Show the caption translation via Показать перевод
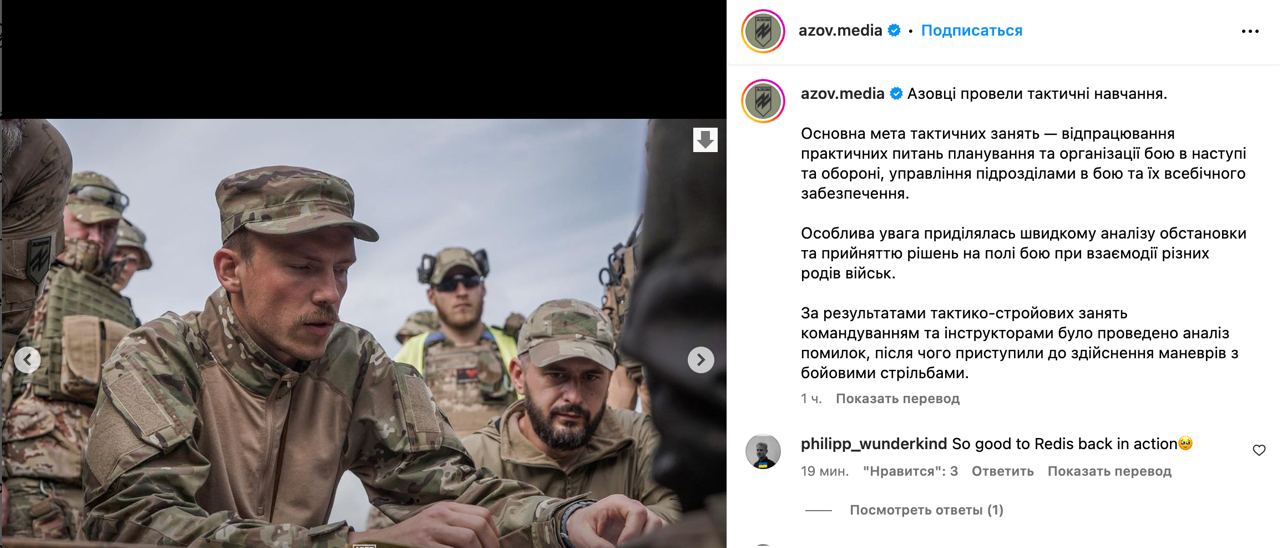Image resolution: width=1280 pixels, height=548 pixels. [897, 398]
